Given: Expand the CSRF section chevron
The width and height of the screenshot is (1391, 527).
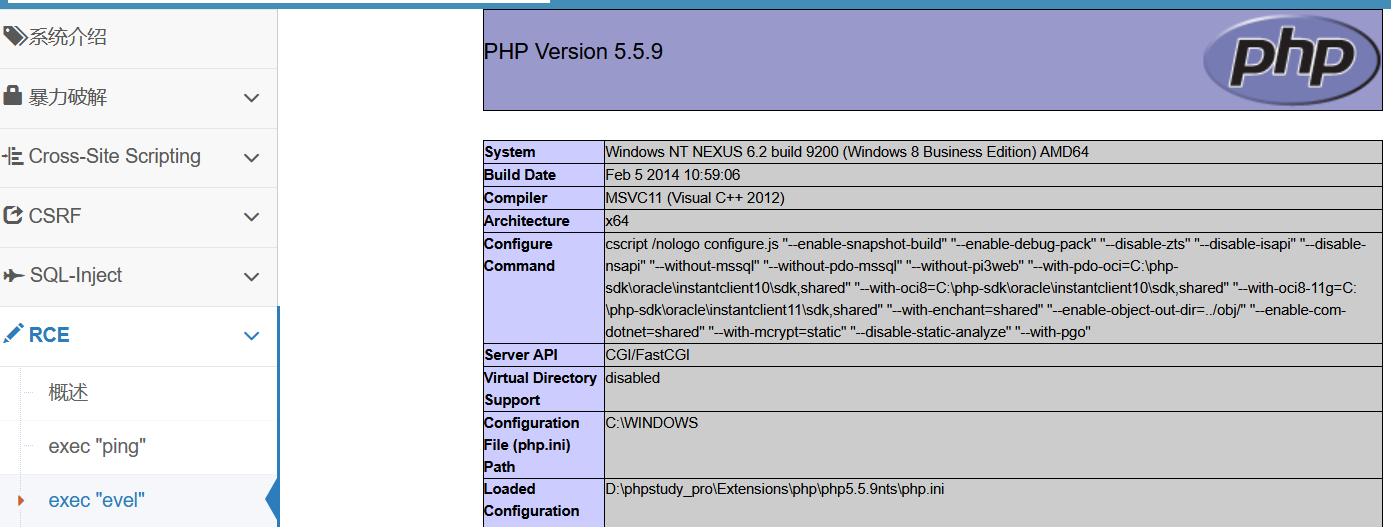Looking at the screenshot, I should [x=251, y=217].
